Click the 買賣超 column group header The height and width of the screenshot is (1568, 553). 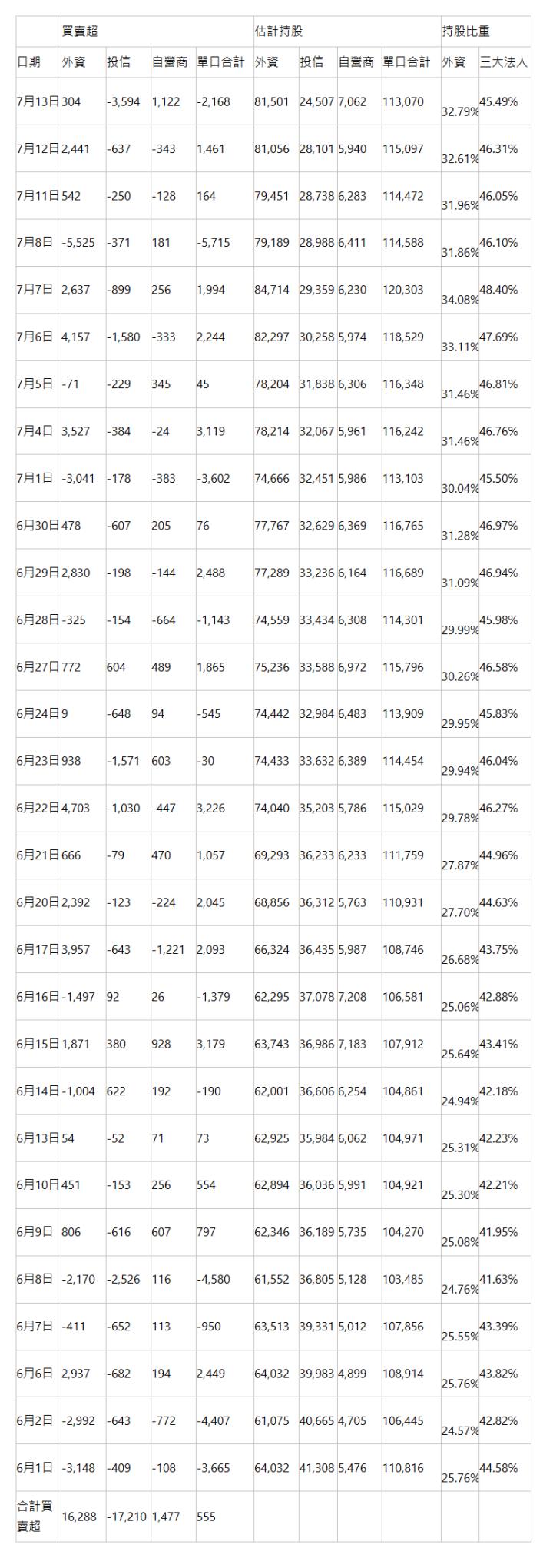(79, 32)
